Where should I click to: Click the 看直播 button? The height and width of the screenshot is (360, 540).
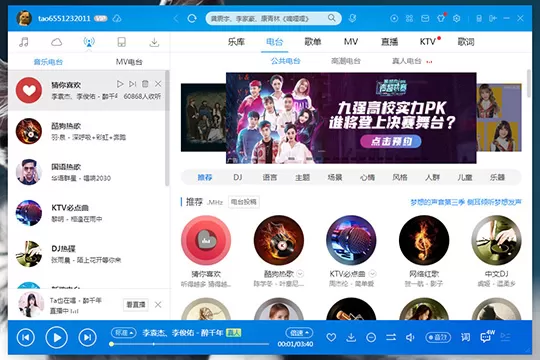click(136, 305)
